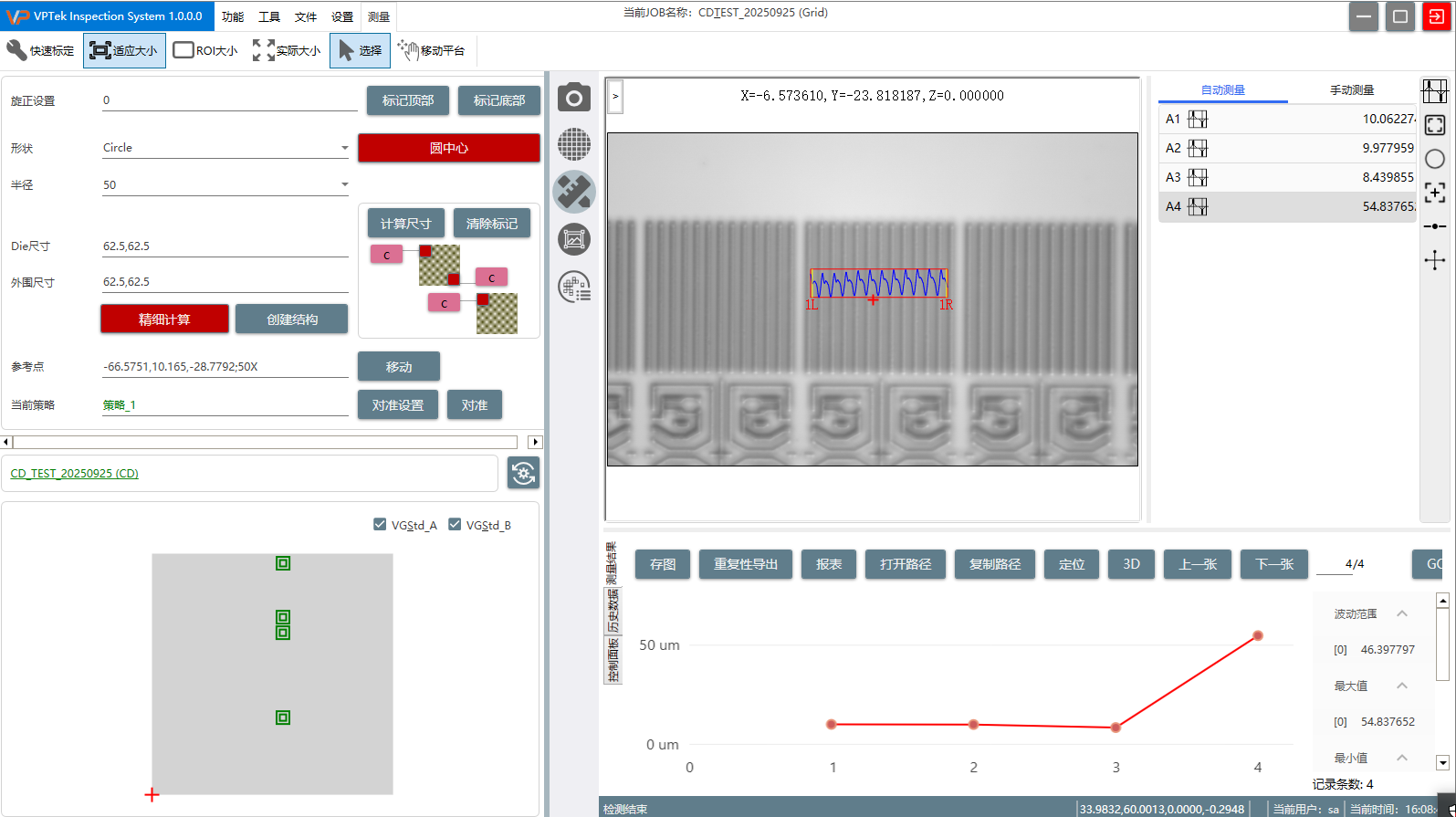Click the horizontal scrollbar under settings panel
Screen dimensions: 1456x817
265,443
